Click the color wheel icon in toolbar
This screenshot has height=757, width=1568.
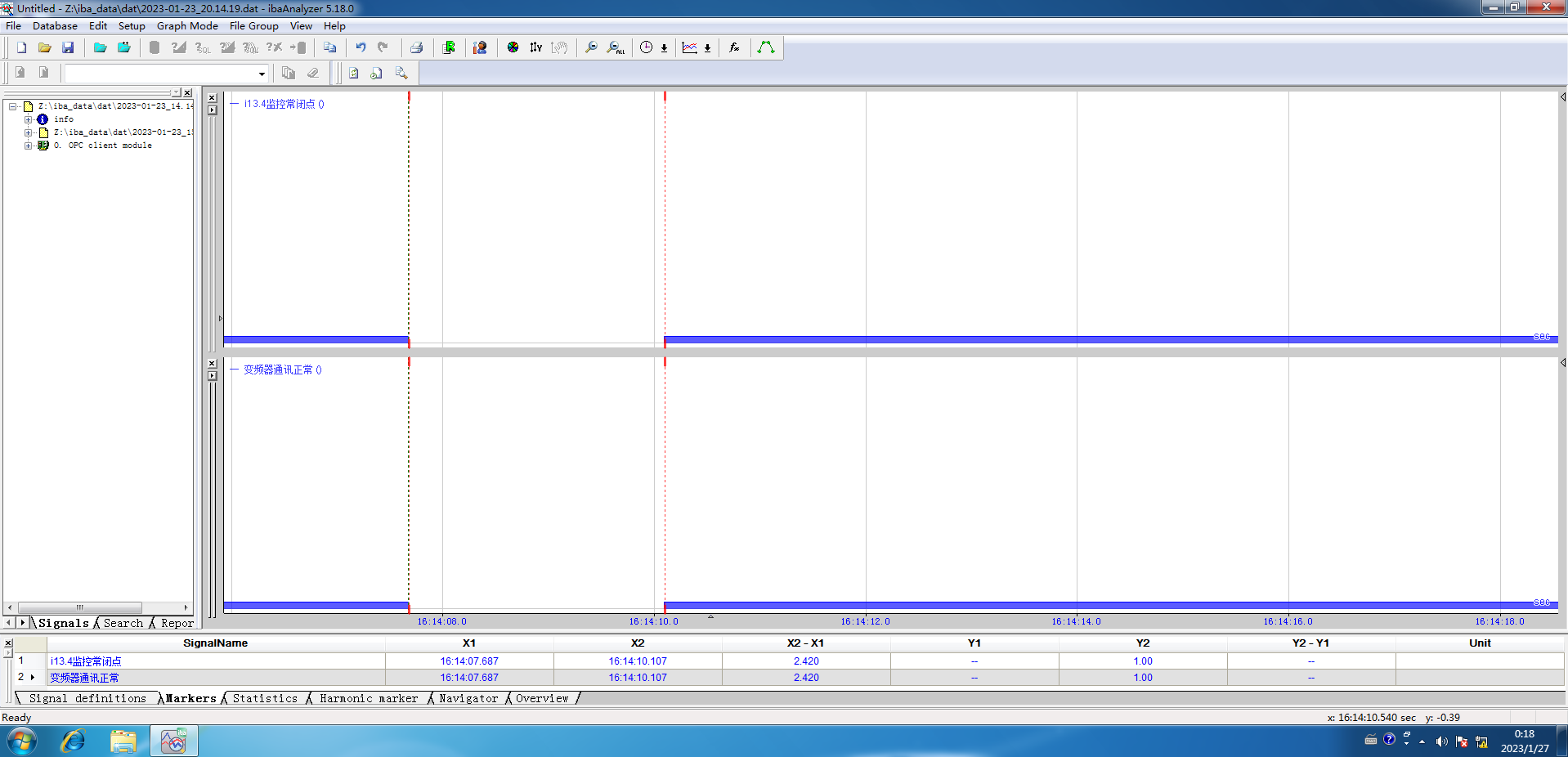[x=513, y=48]
